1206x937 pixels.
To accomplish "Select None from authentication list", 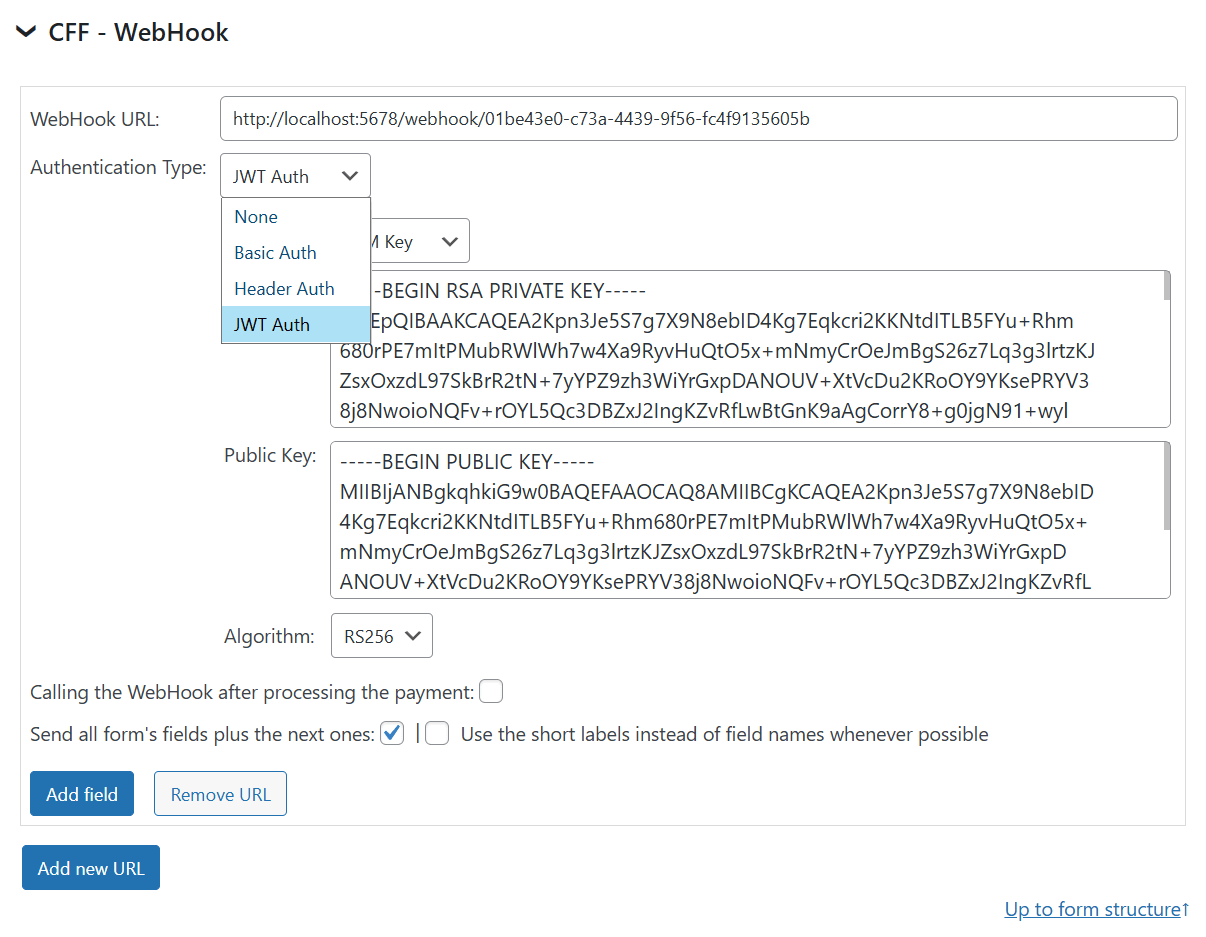I will click(296, 217).
